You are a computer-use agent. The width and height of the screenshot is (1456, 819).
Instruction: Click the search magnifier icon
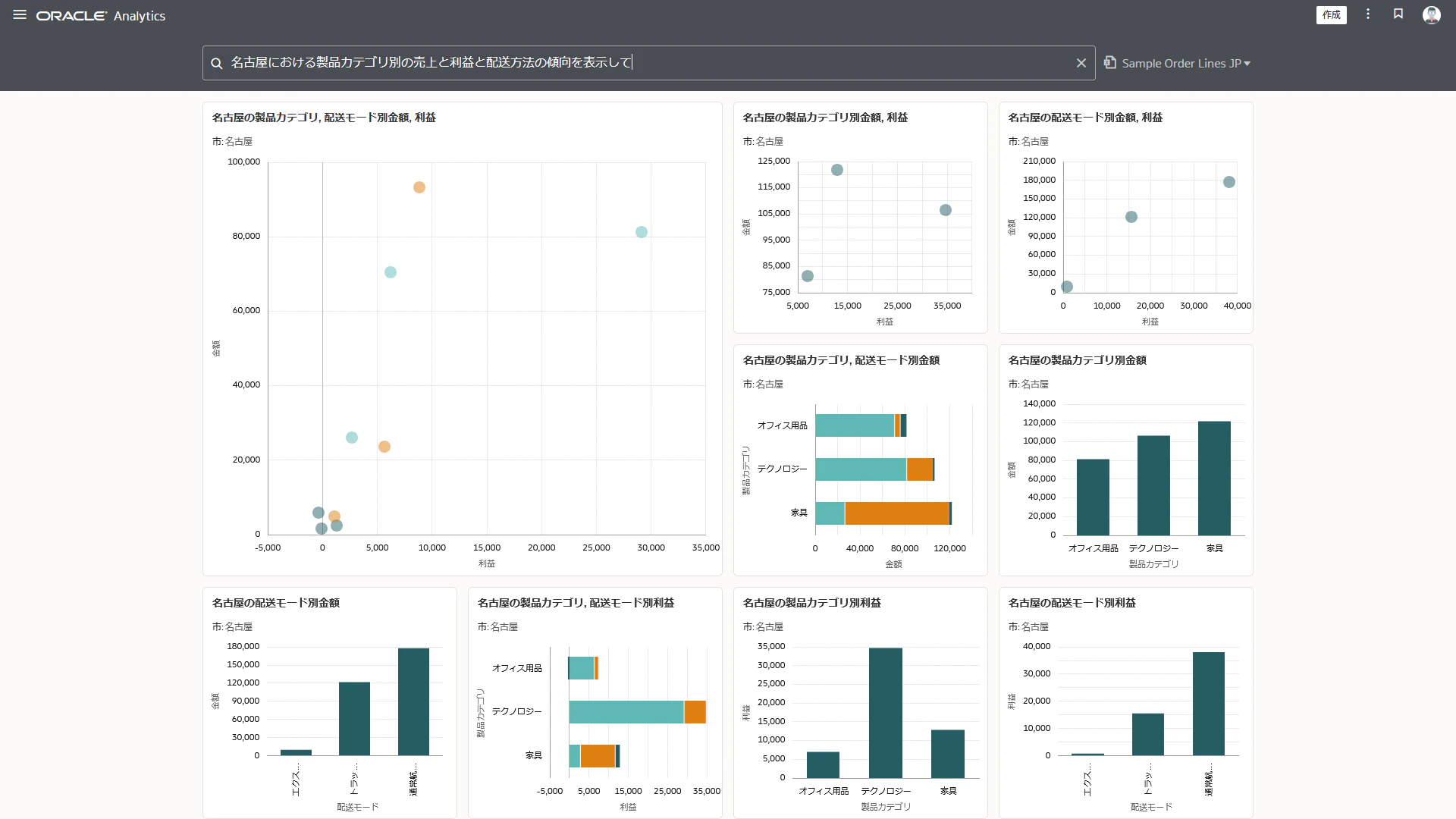coord(216,64)
